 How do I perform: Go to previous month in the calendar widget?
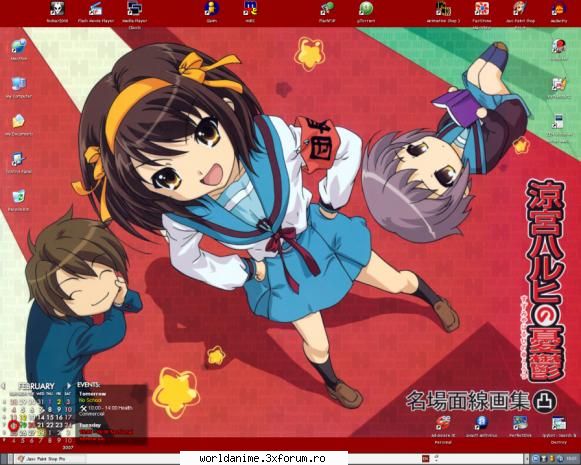tap(4, 386)
